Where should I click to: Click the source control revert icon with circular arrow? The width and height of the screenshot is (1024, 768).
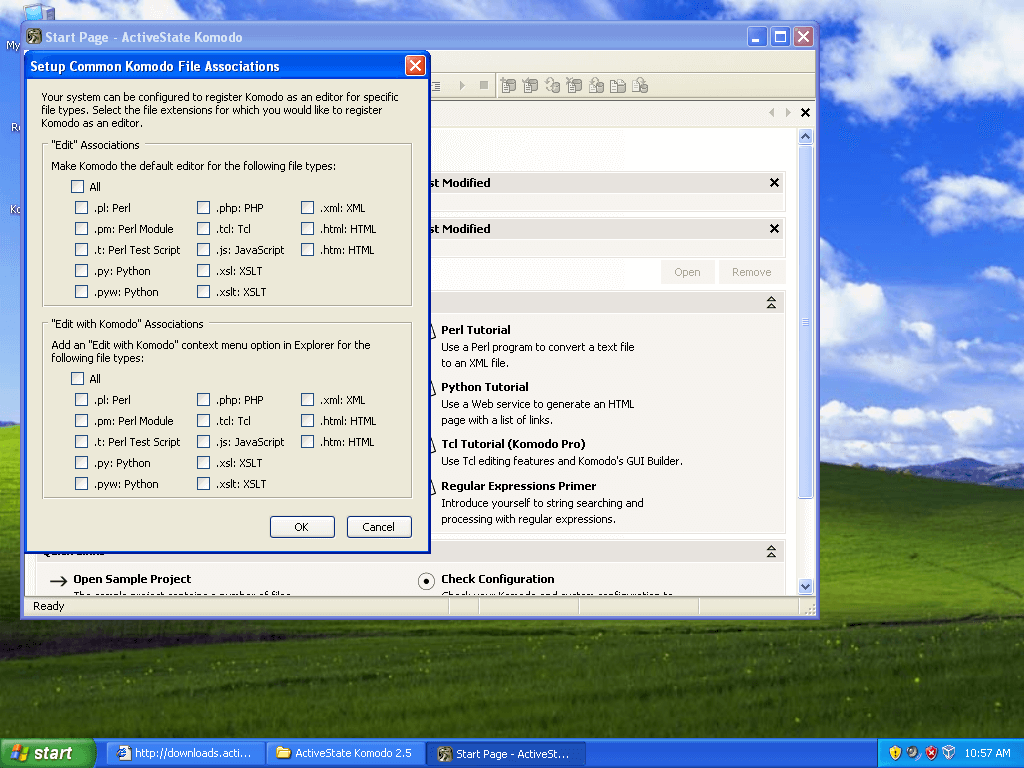(x=552, y=86)
